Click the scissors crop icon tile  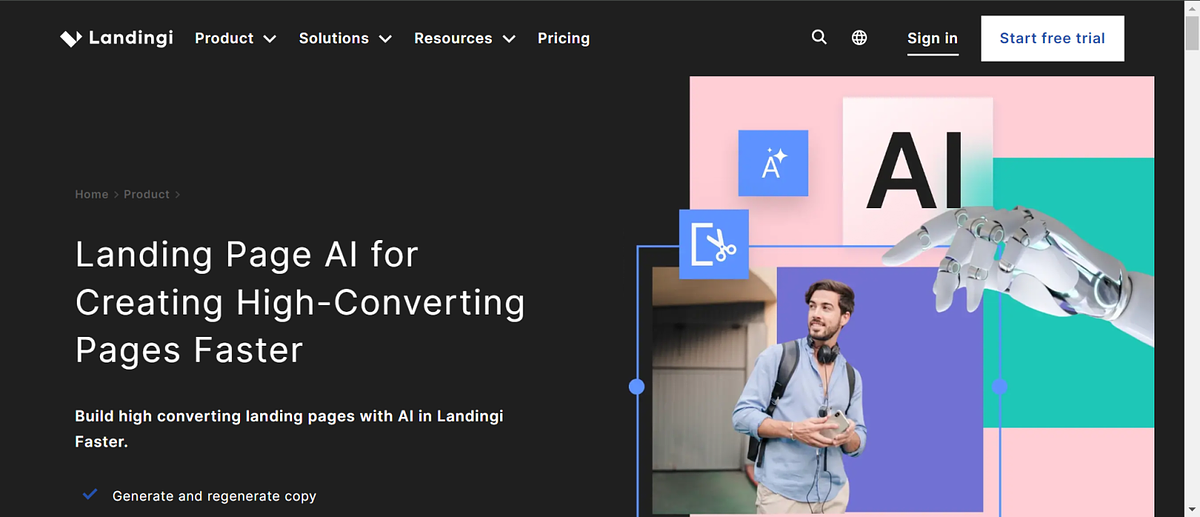pyautogui.click(x=714, y=244)
